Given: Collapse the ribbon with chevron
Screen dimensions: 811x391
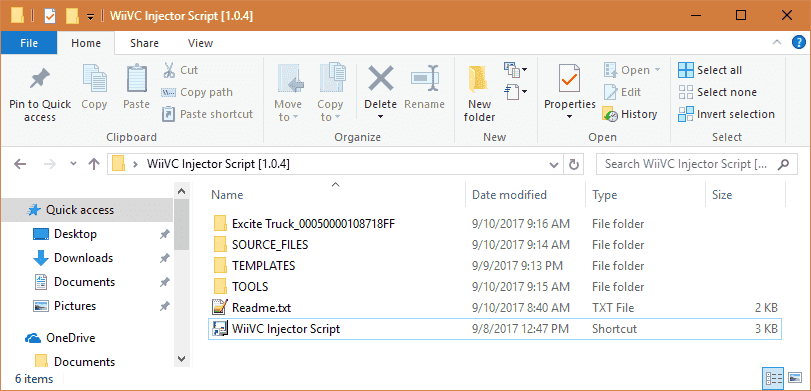Looking at the screenshot, I should pos(776,43).
